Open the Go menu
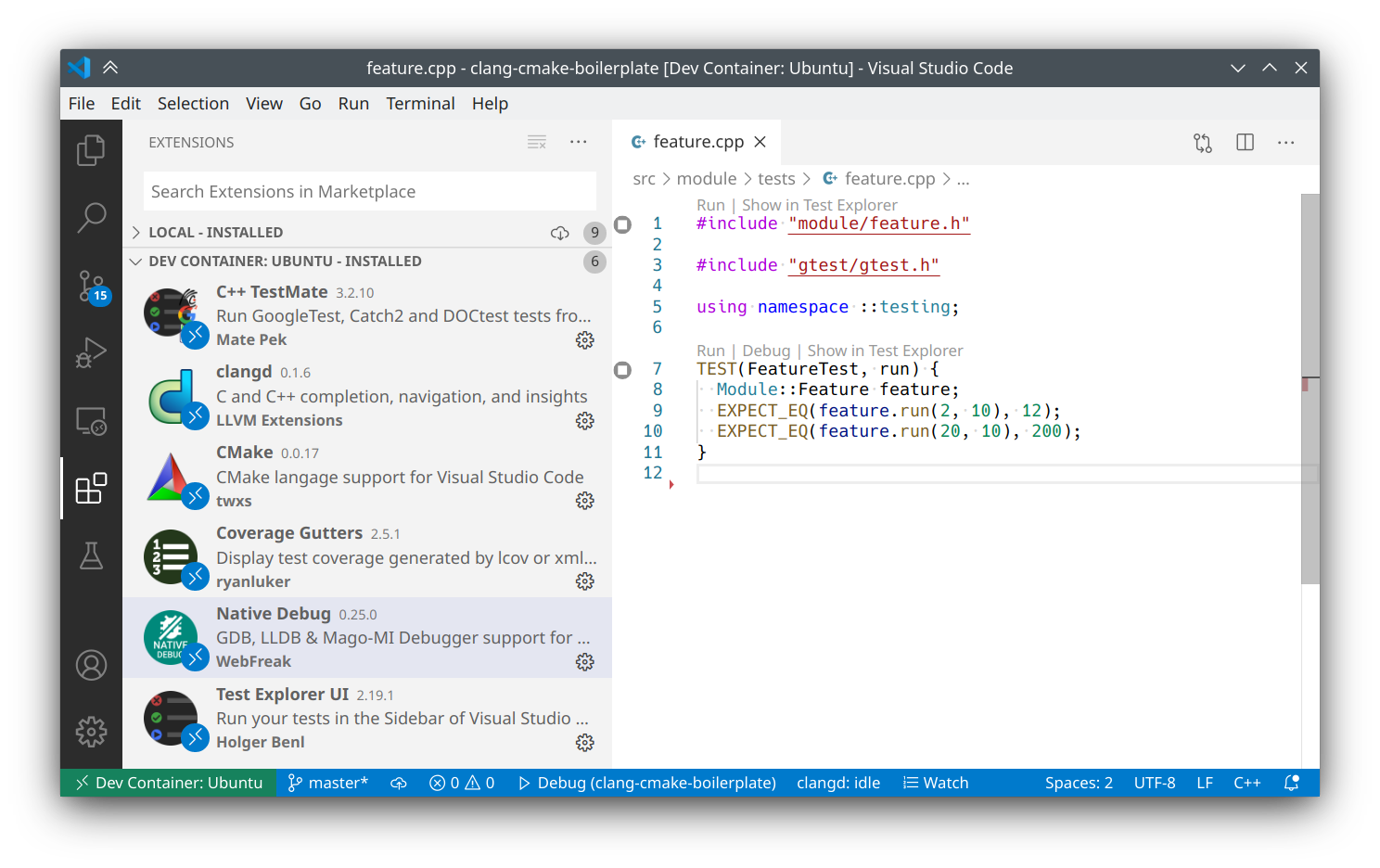 (310, 104)
